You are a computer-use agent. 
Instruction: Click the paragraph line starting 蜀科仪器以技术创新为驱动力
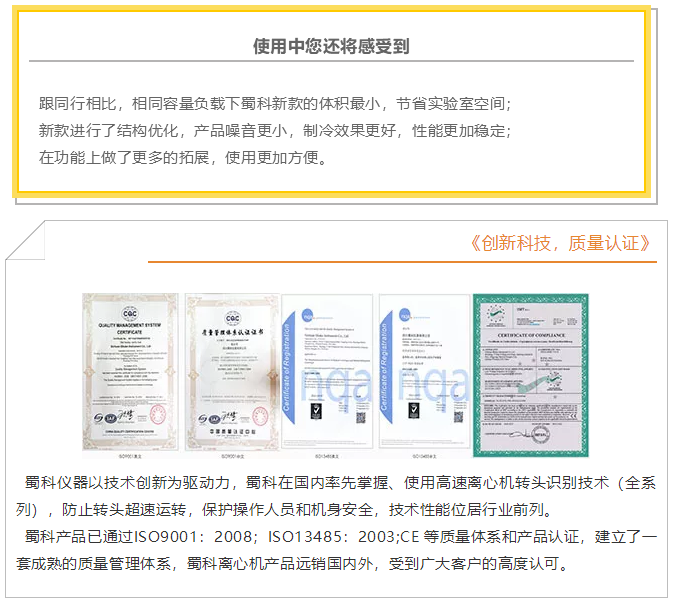(340, 483)
